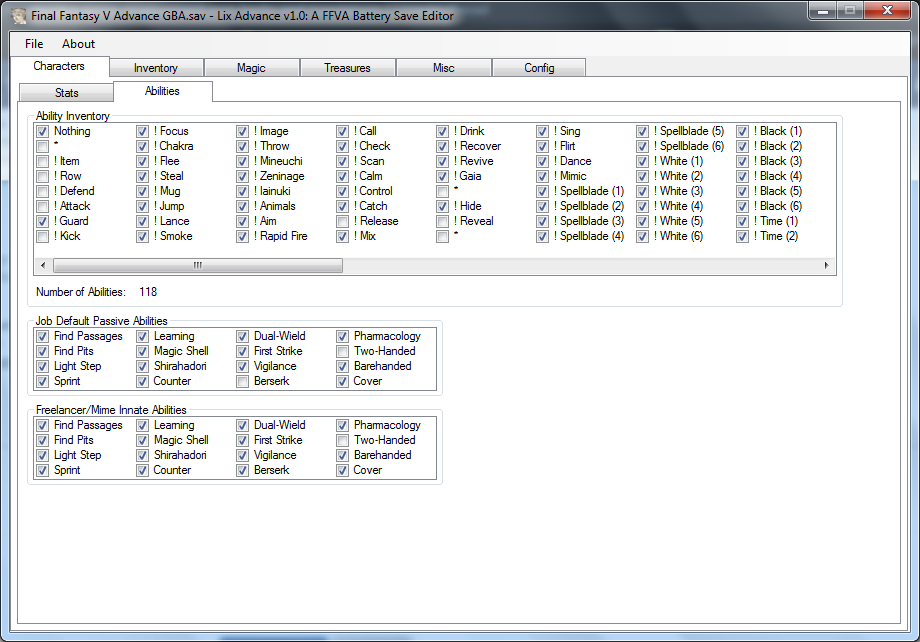
Task: Toggle the !Dance checkbox
Action: 543,161
